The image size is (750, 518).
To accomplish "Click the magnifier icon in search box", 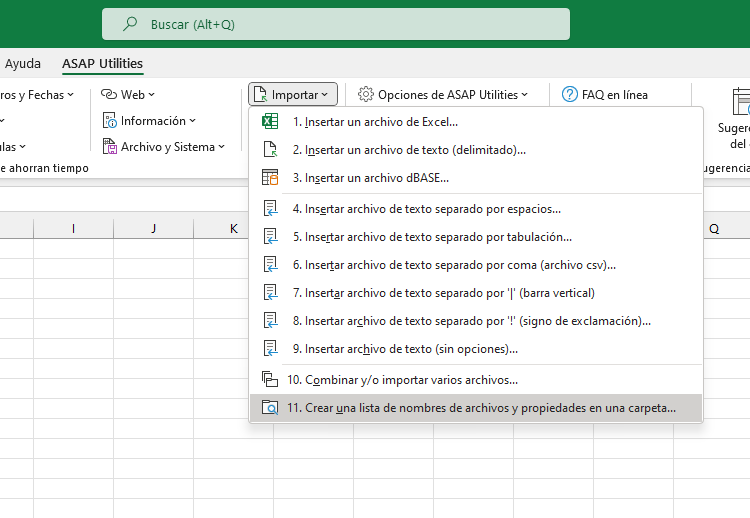I will (x=130, y=24).
